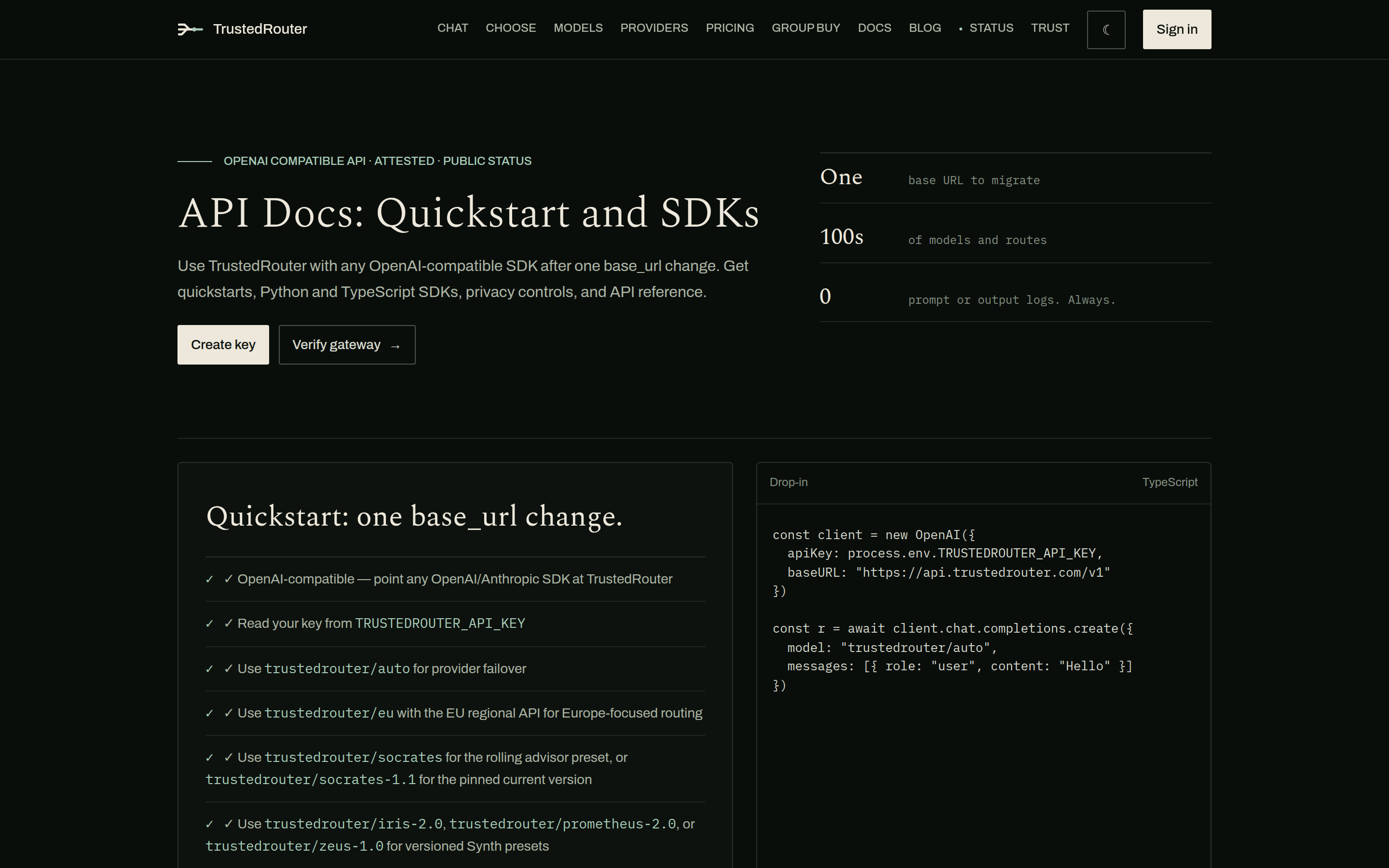Click 'const client = new OpenAI({' line
This screenshot has width=1389, height=868.
click(873, 535)
